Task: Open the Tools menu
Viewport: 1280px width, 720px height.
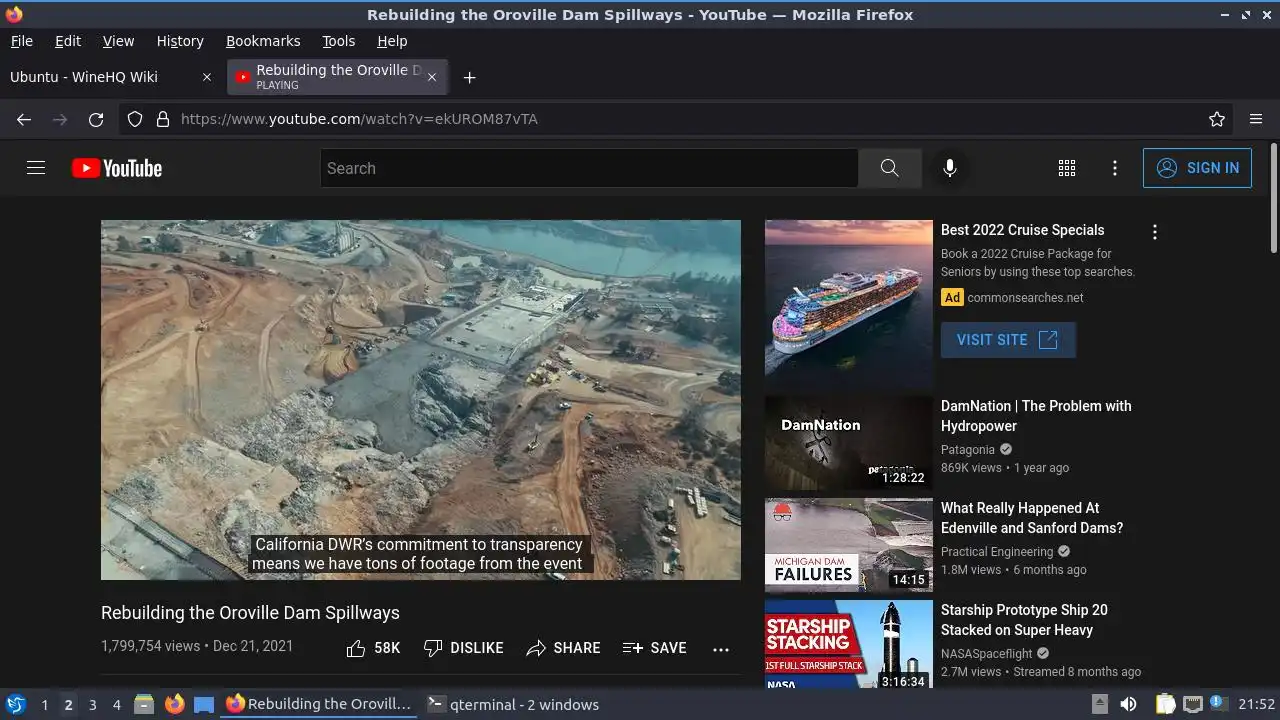Action: tap(338, 41)
